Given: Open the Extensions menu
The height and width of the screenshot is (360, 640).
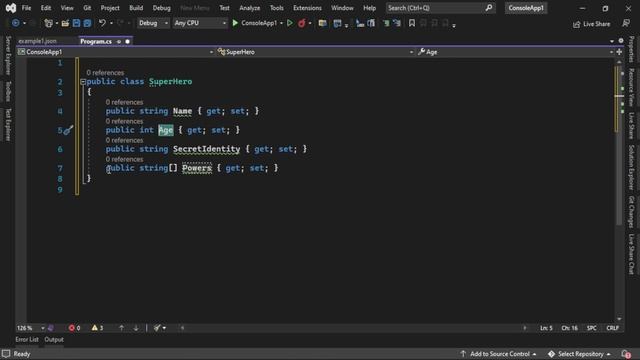Looking at the screenshot, I should click(x=307, y=8).
